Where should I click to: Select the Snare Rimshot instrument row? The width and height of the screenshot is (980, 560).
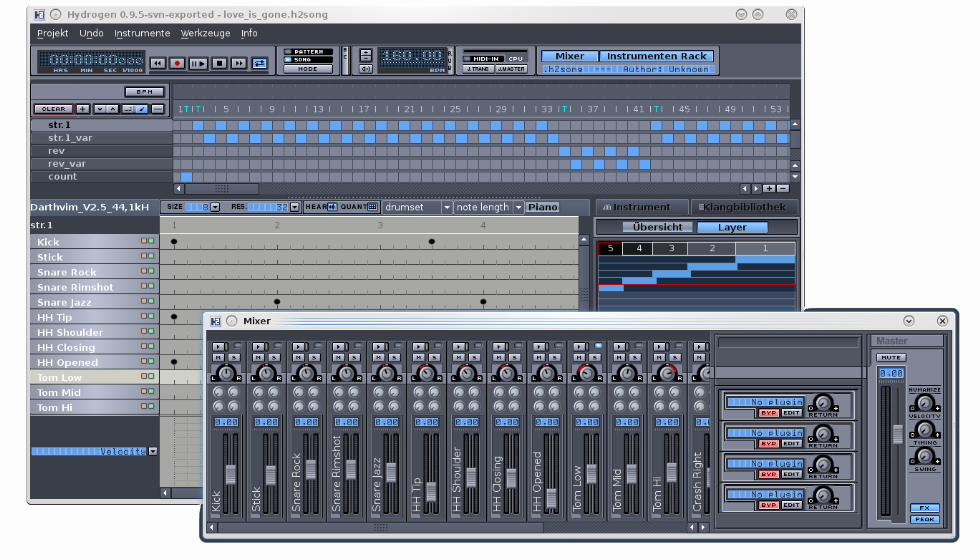94,287
